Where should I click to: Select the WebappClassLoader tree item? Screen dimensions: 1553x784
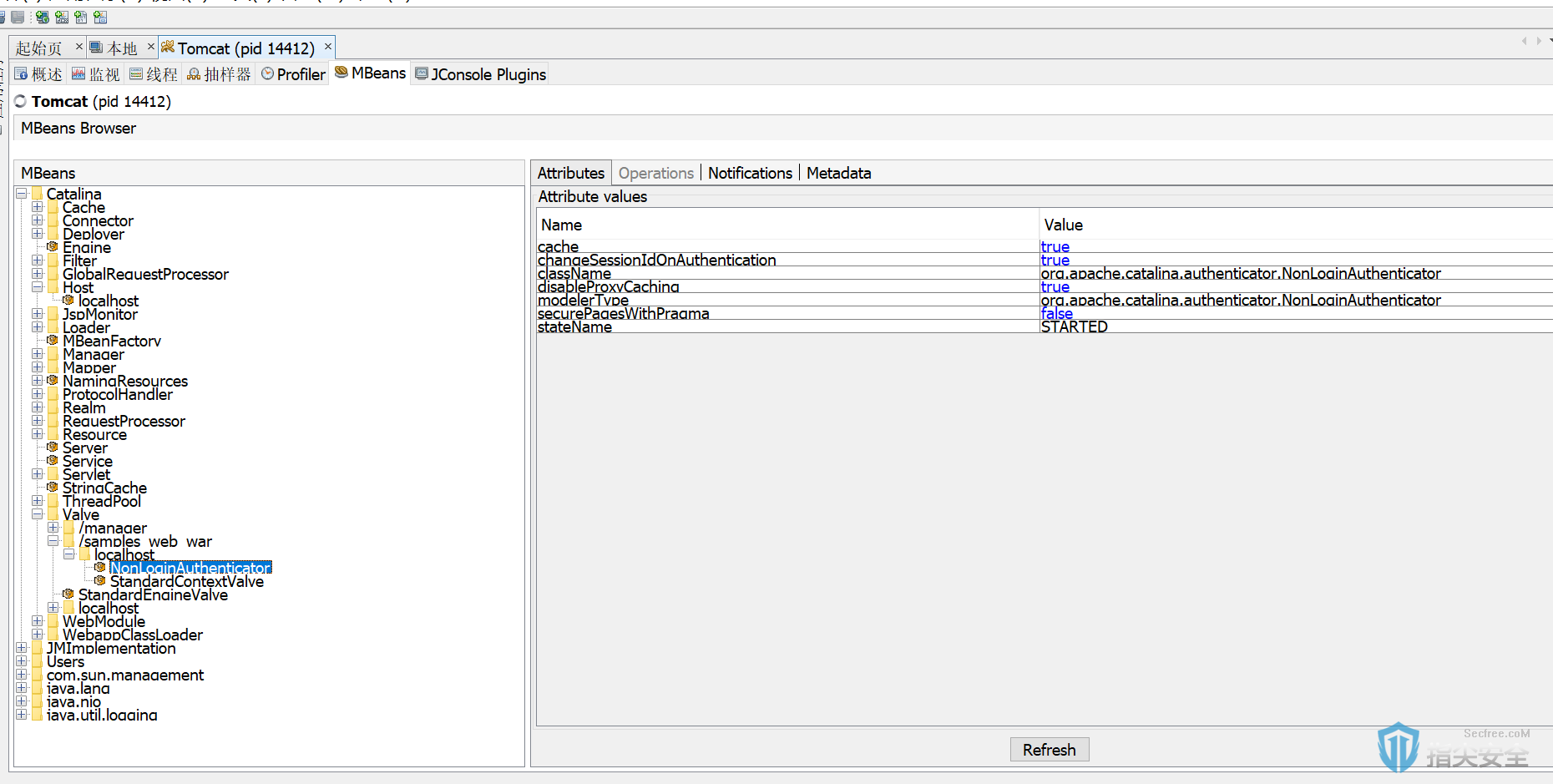click(133, 635)
